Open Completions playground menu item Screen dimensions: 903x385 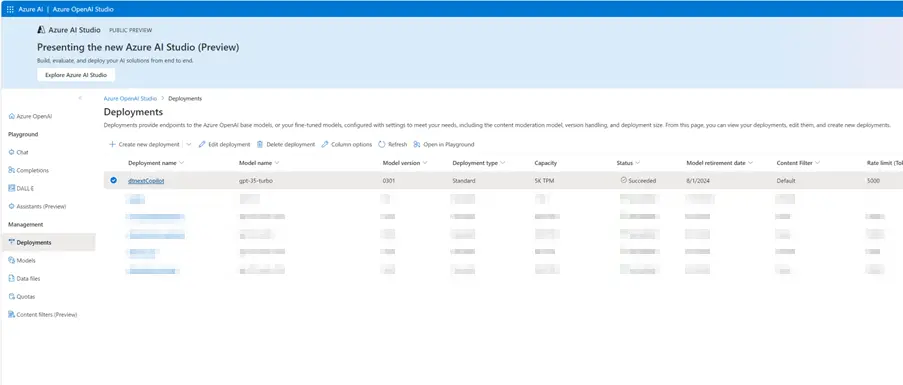(33, 170)
